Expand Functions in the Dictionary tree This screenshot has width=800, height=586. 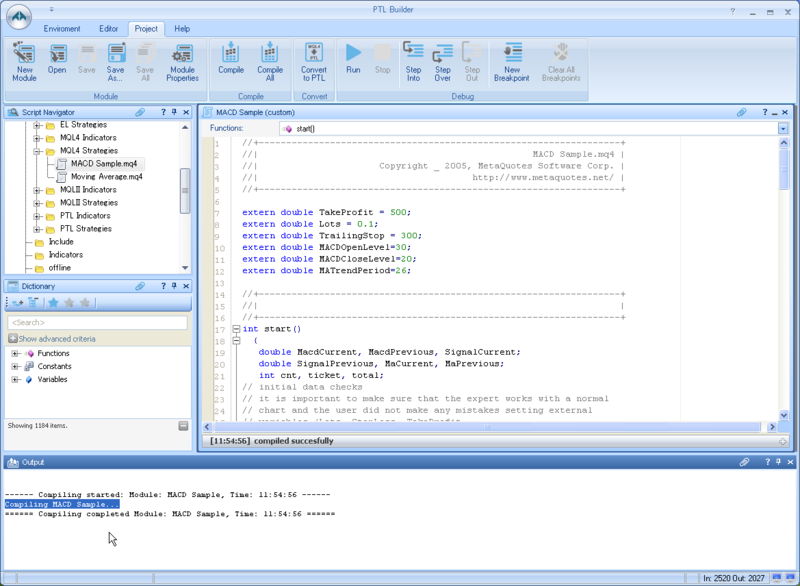tap(15, 353)
